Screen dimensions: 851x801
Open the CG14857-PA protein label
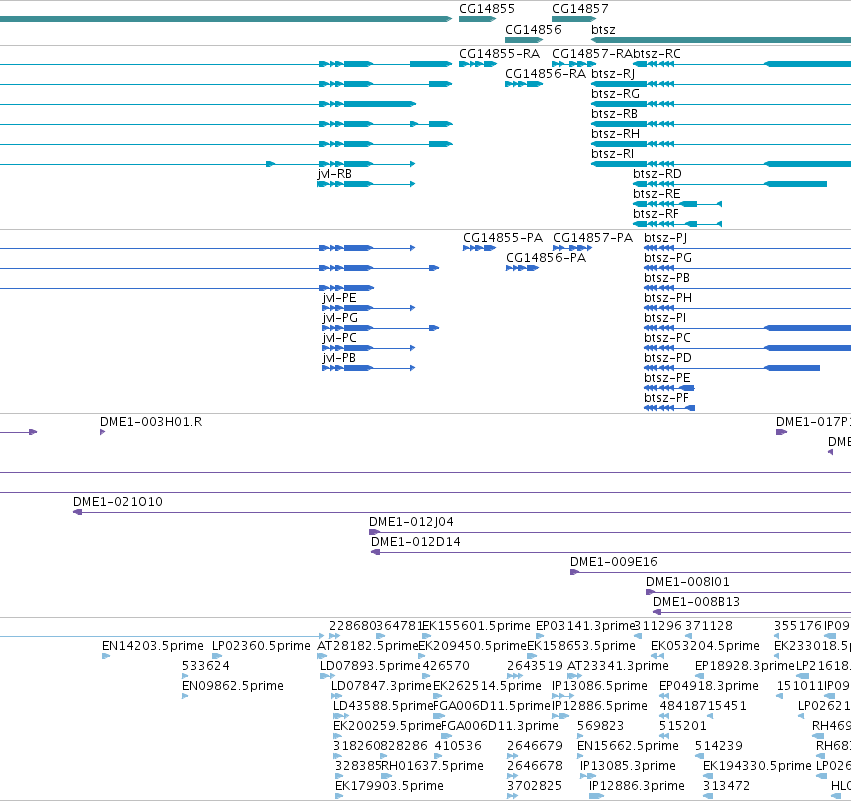tap(593, 238)
